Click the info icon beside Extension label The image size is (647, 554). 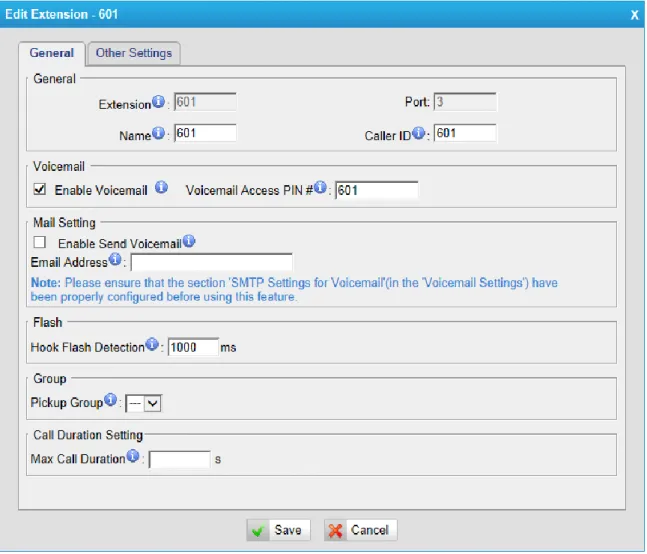tap(158, 101)
